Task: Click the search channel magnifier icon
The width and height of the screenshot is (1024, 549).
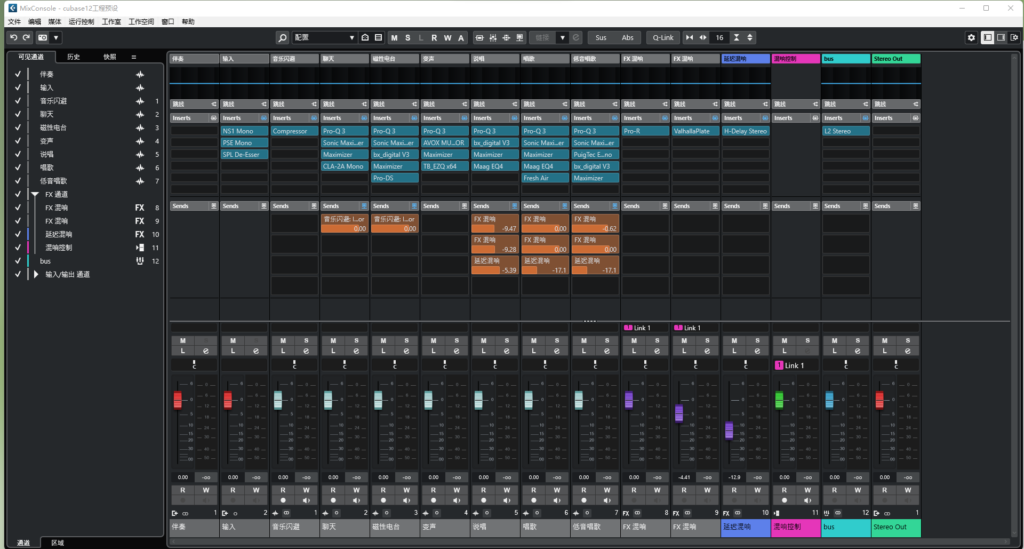Action: 283,37
